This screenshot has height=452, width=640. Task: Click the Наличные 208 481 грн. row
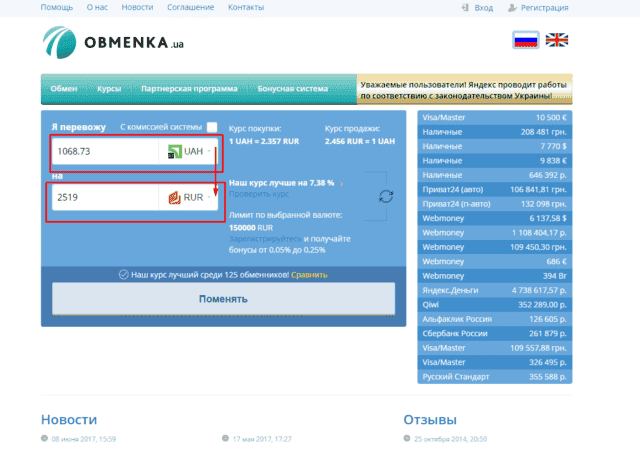(495, 132)
